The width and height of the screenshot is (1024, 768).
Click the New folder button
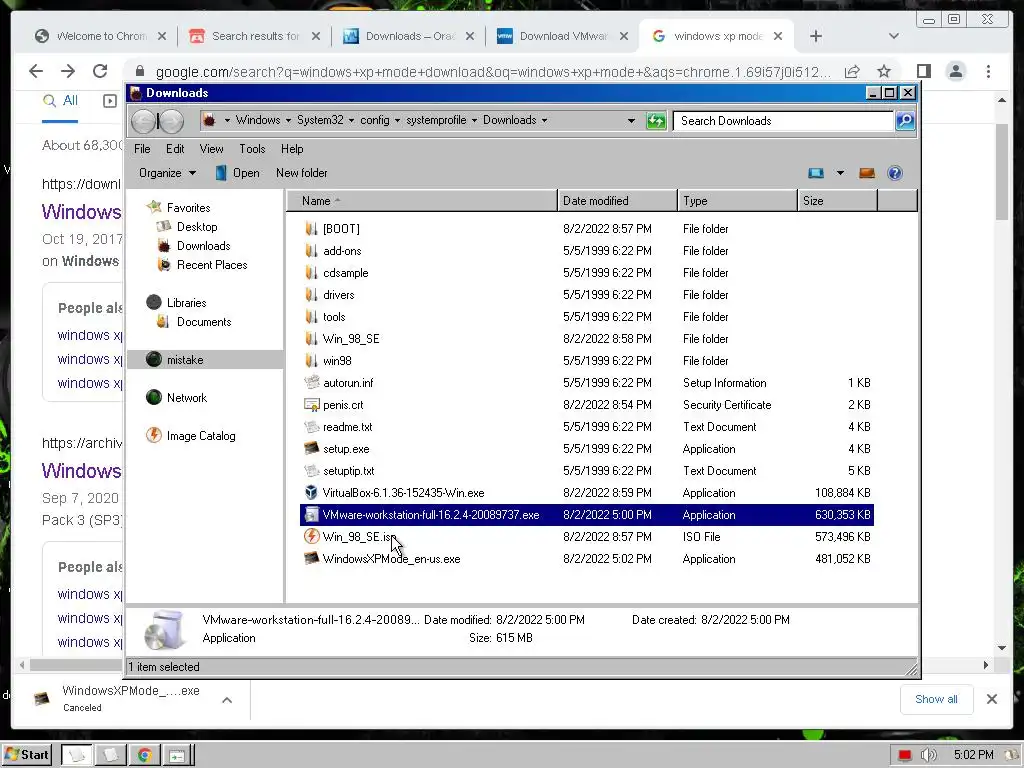coord(302,173)
